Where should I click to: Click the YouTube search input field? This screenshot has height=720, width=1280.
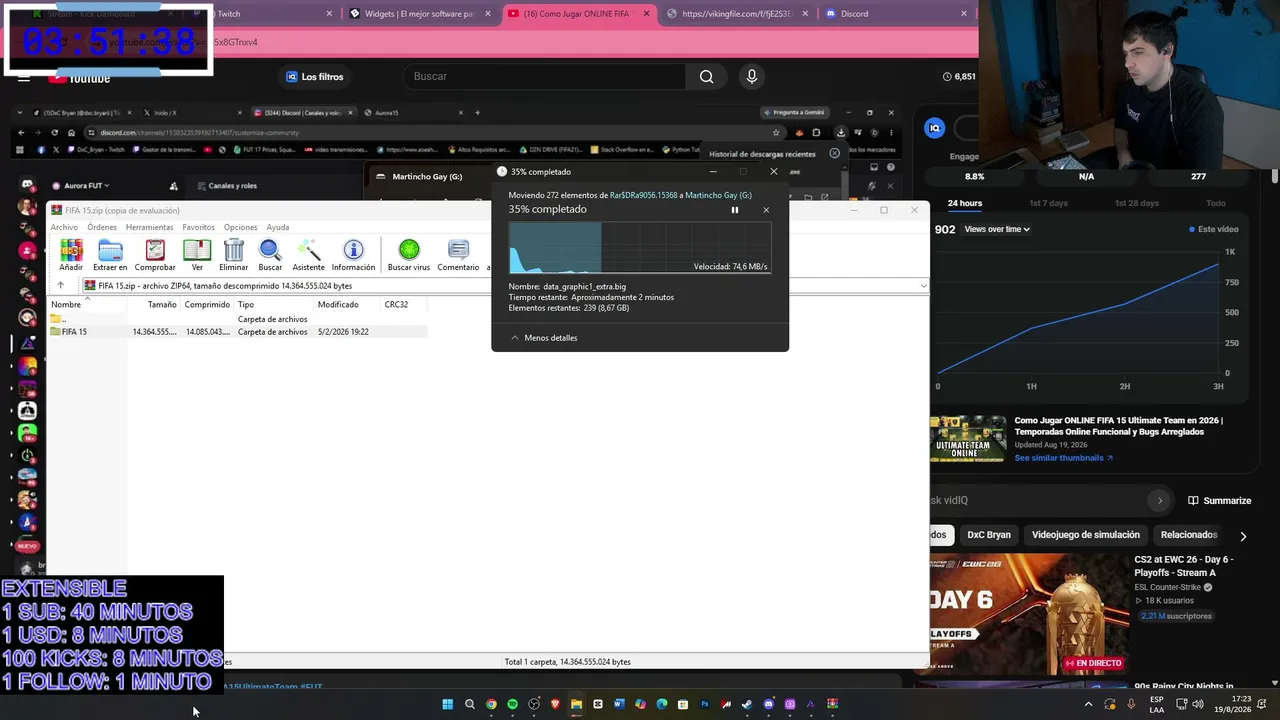click(x=545, y=76)
